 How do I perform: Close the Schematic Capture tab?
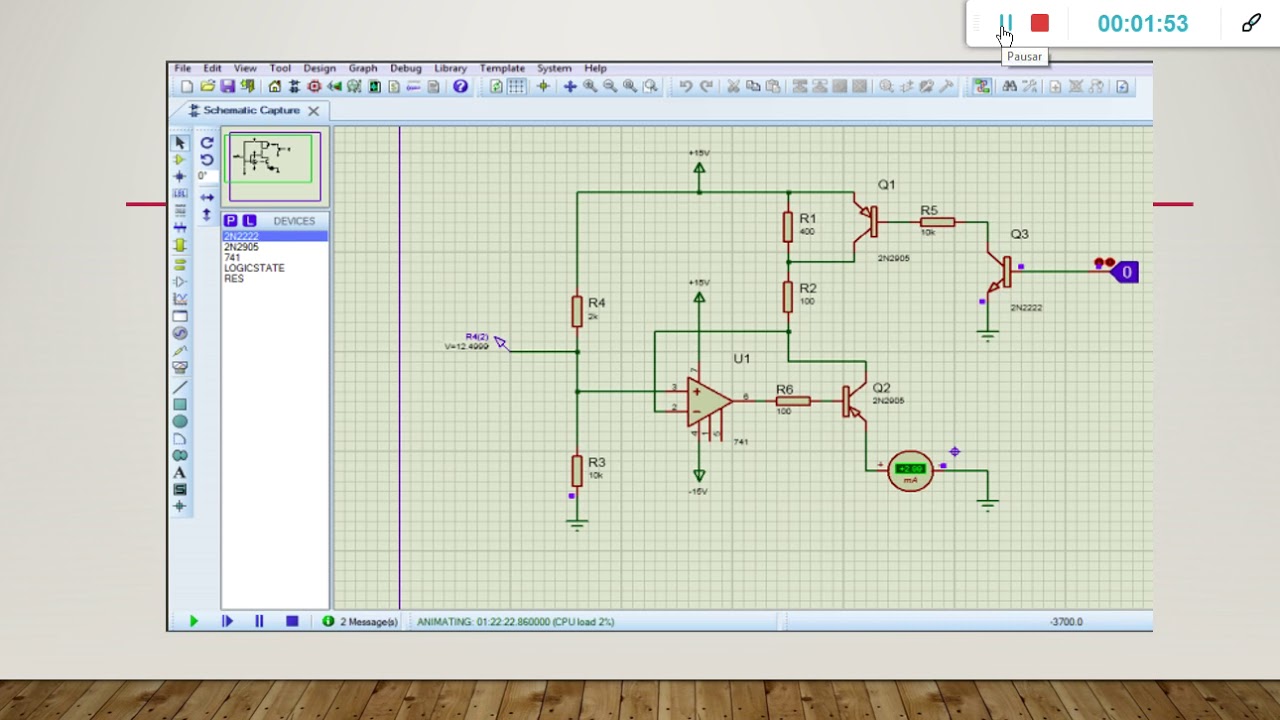314,111
